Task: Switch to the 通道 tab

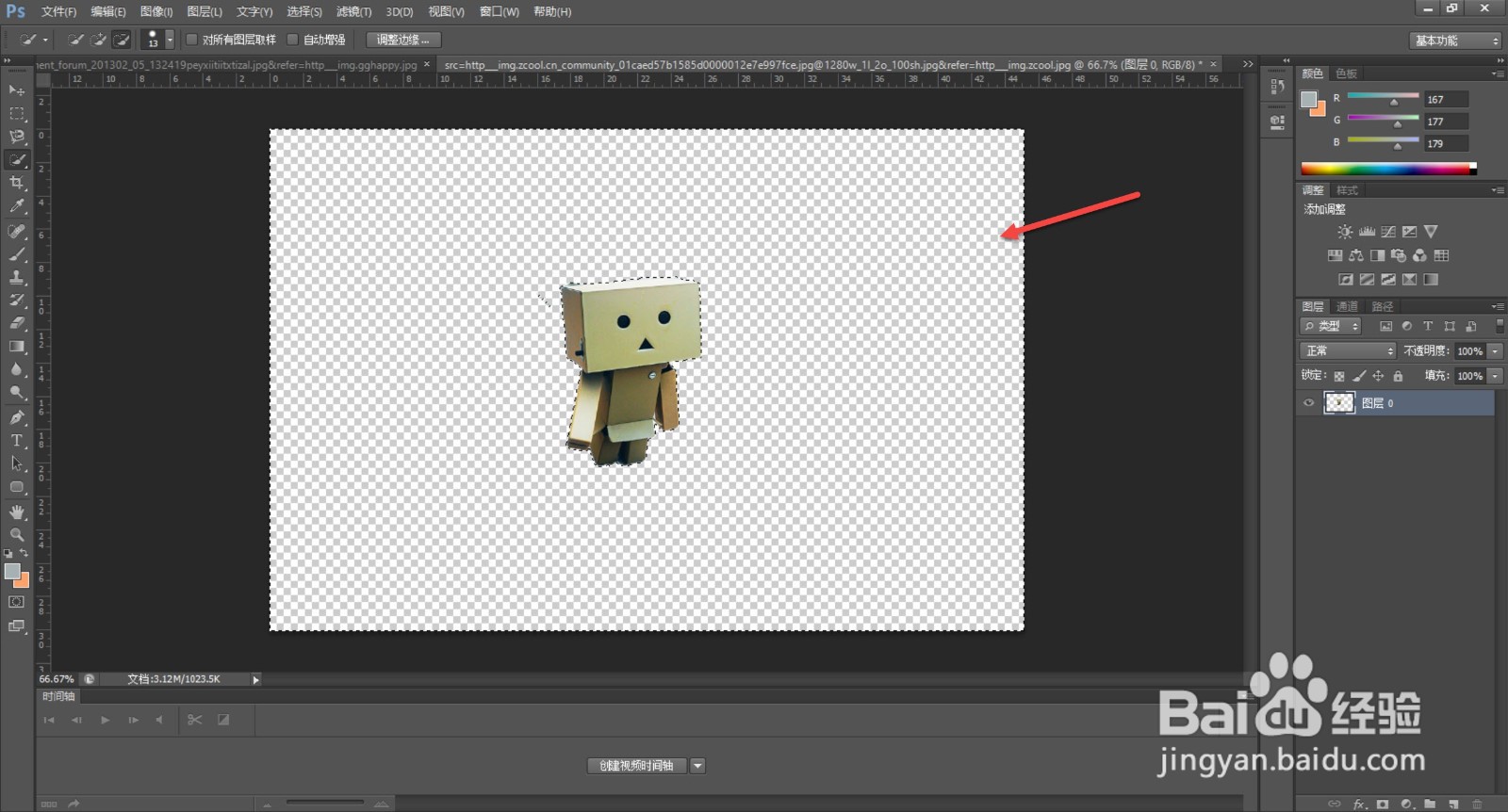Action: pos(1348,306)
